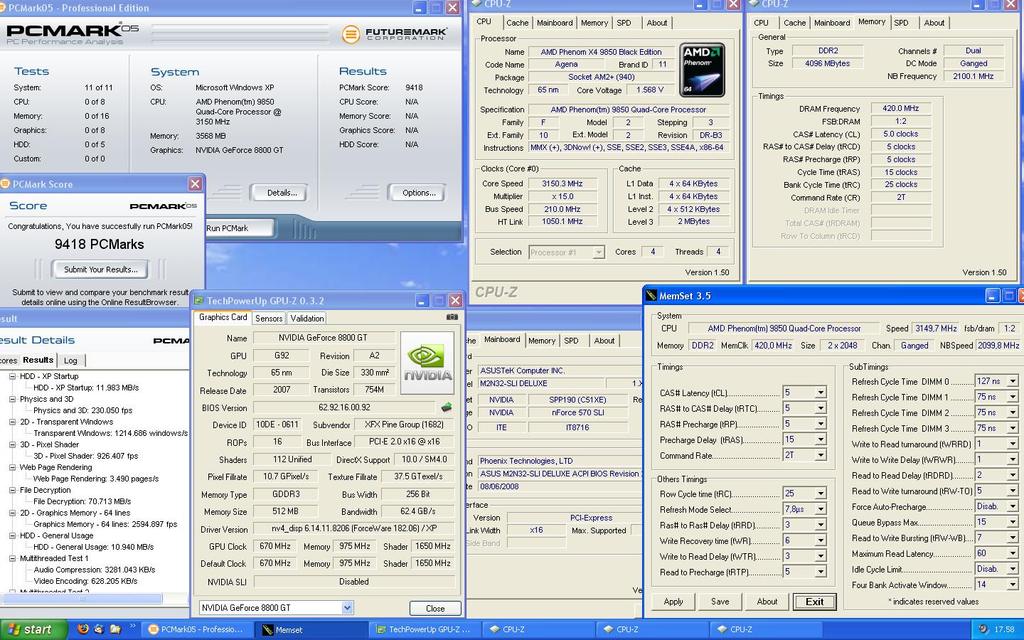Open Refresh Cycle Time DIMM 0 dropdown
This screenshot has width=1024, height=640.
[1013, 381]
